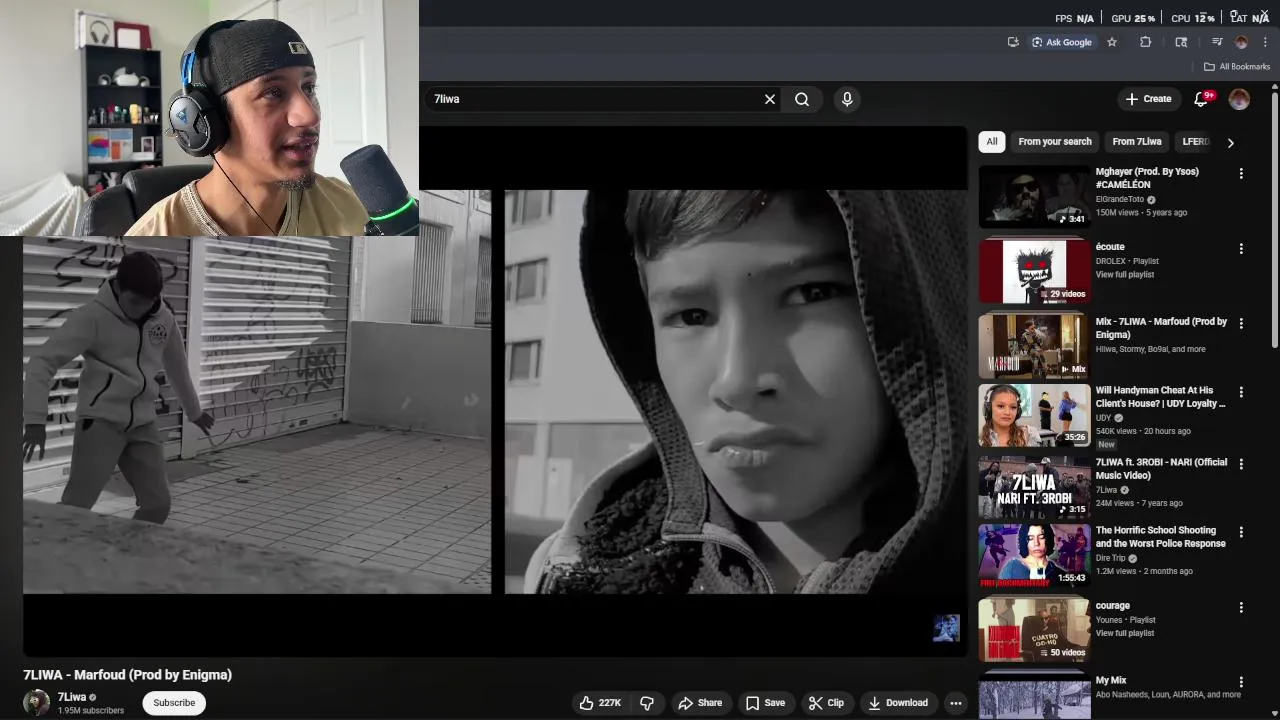The height and width of the screenshot is (720, 1280).
Task: Open the Will Handyman Cheat thumbnail
Action: (x=1034, y=415)
